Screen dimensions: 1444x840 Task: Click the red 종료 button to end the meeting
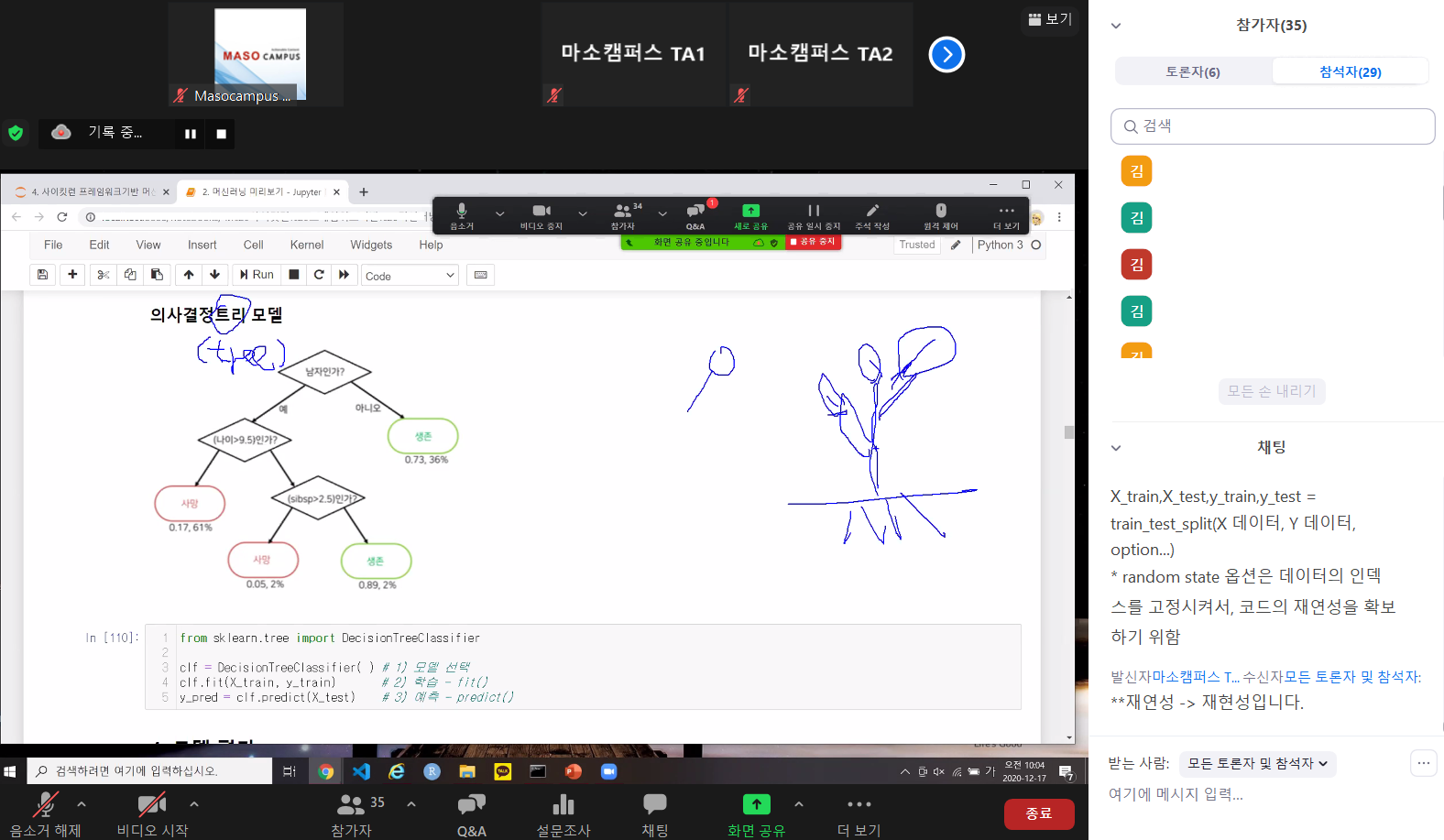[1038, 813]
